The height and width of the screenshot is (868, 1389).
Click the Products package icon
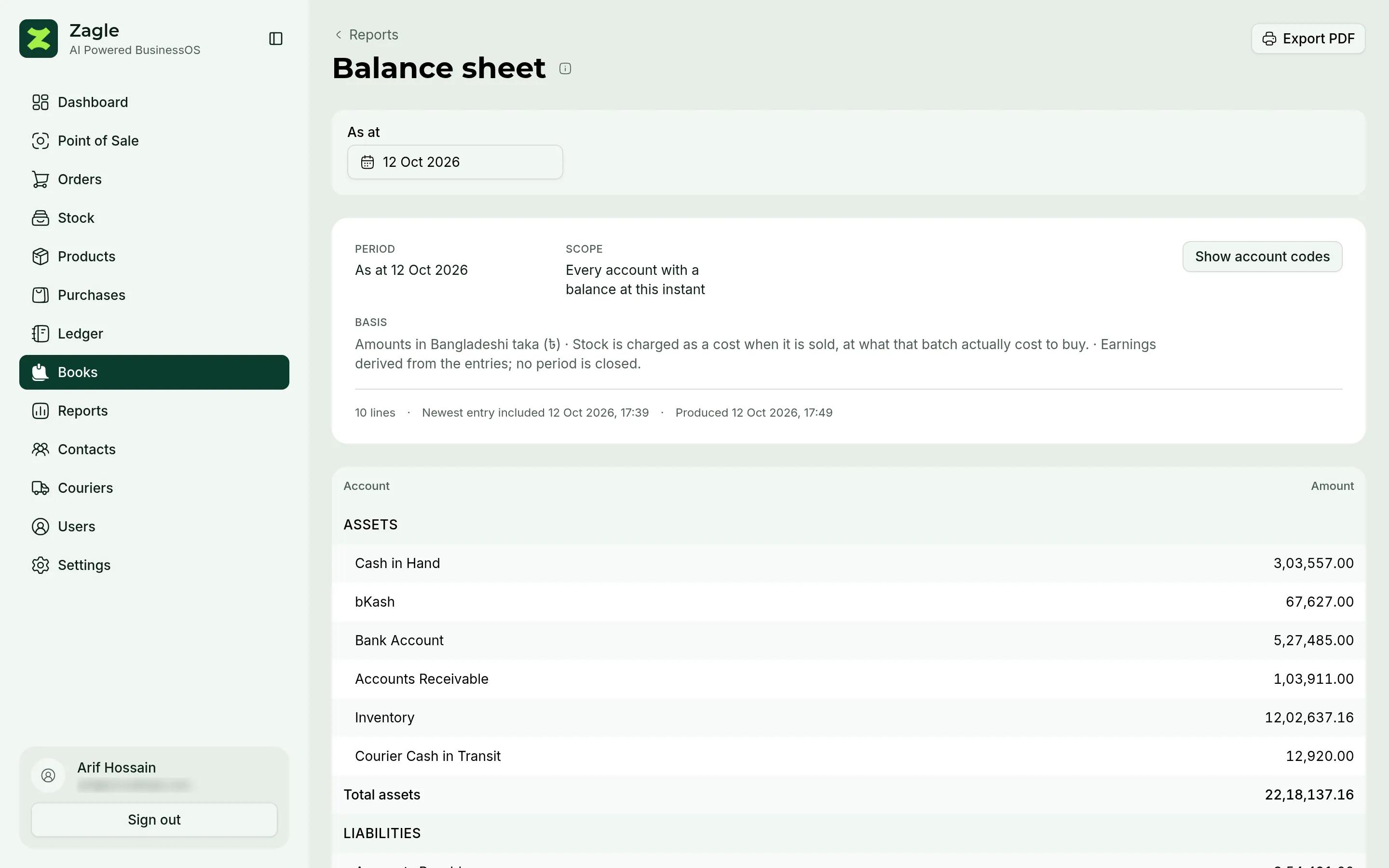pyautogui.click(x=40, y=256)
